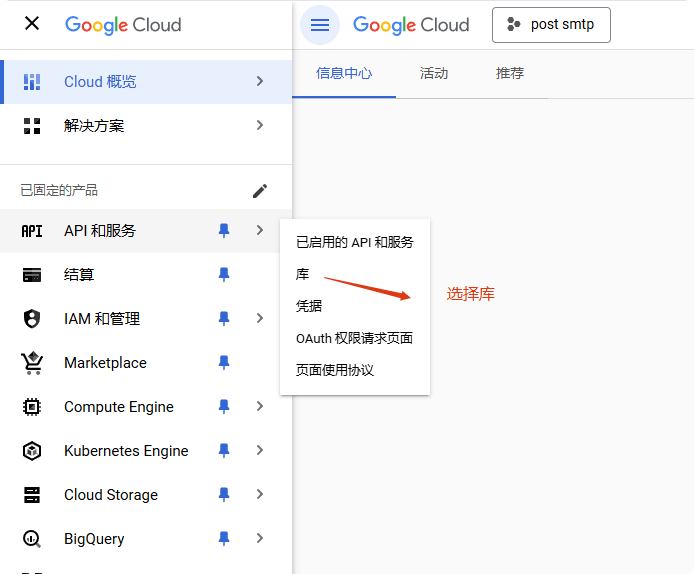694x574 pixels.
Task: Open OAuth 权限请求页面 menu entry
Action: (x=355, y=339)
